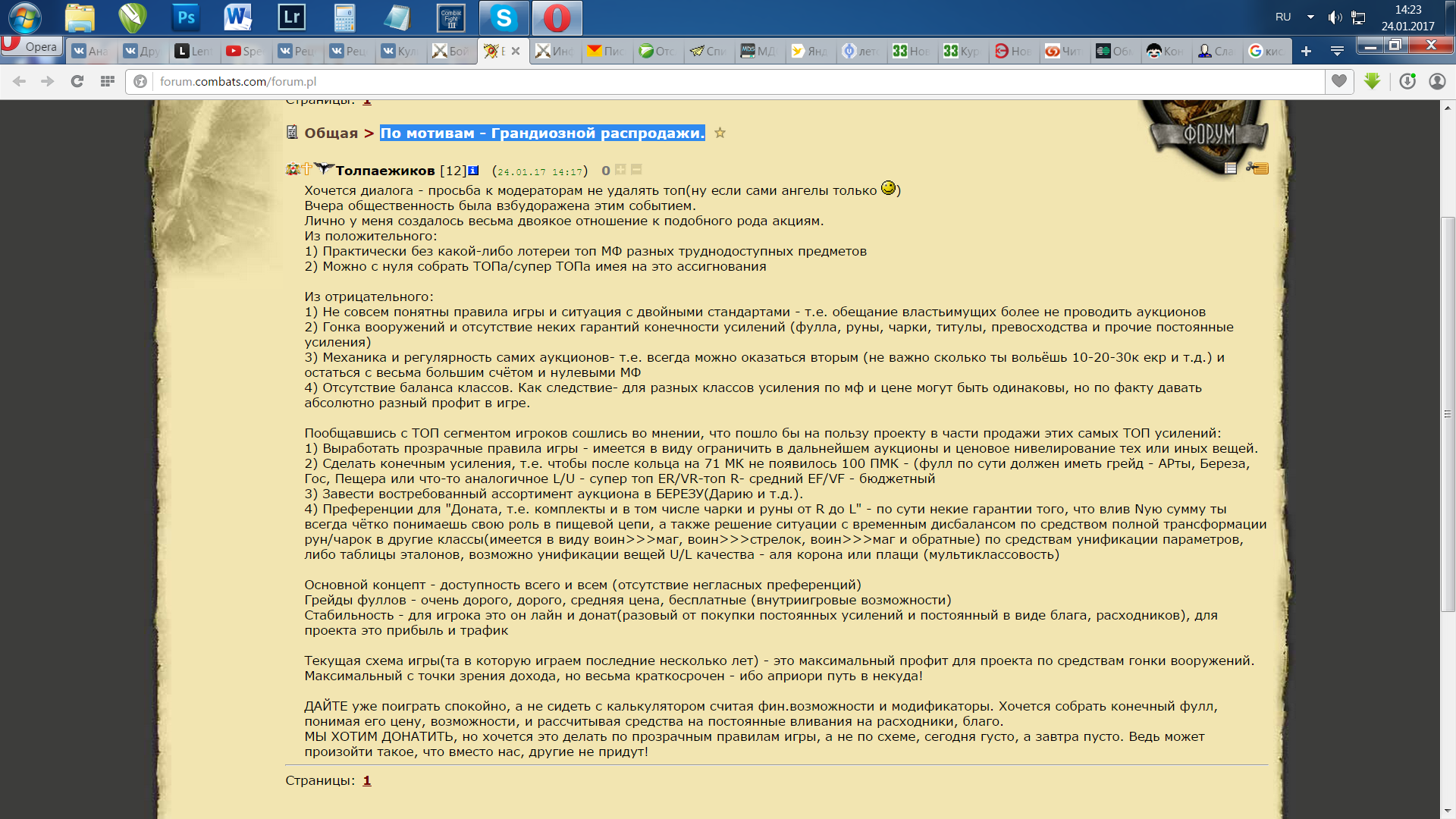
Task: Switch to the Yandex 'Янд' tab
Action: click(811, 51)
